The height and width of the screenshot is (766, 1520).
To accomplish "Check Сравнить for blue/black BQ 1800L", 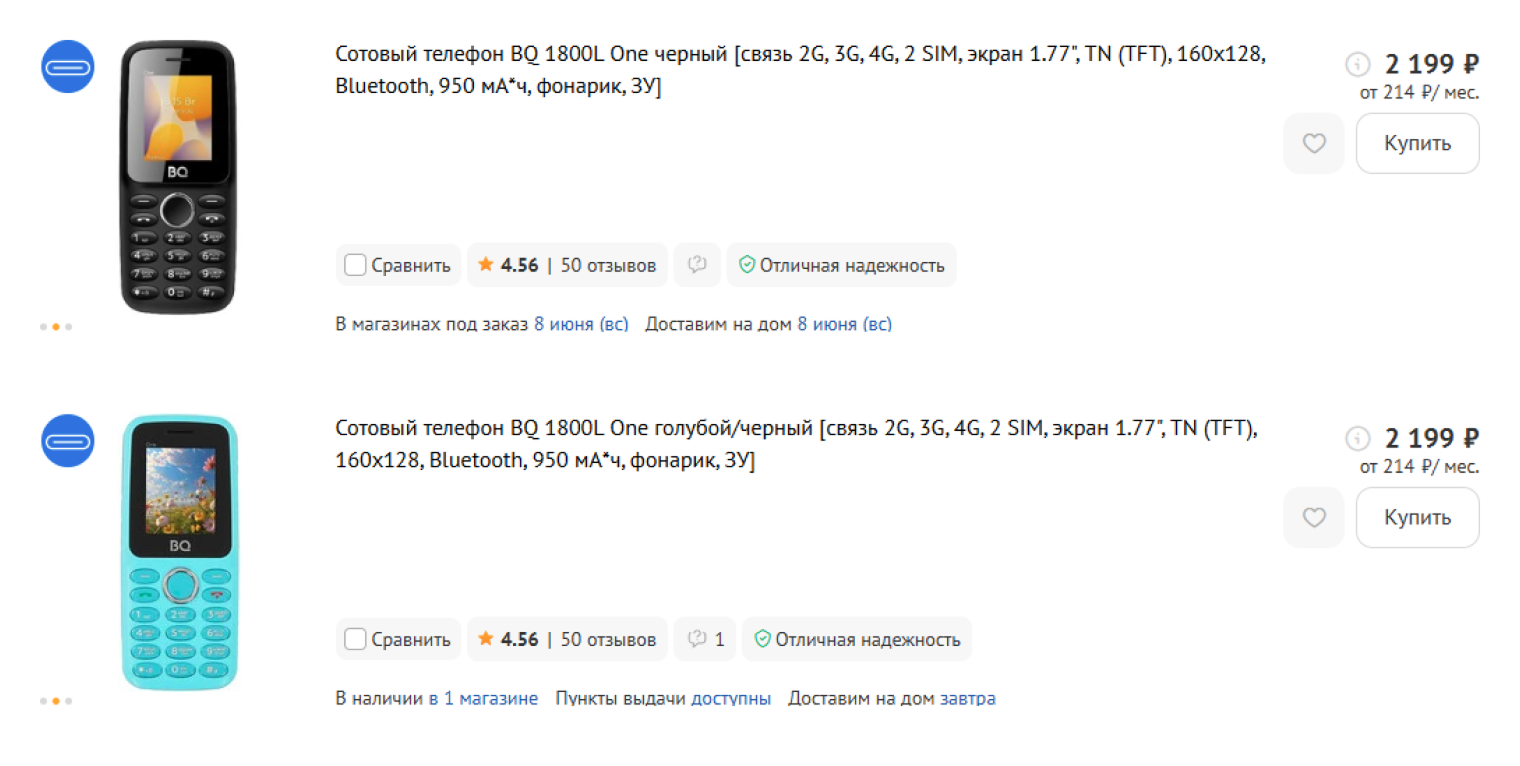I will point(398,639).
